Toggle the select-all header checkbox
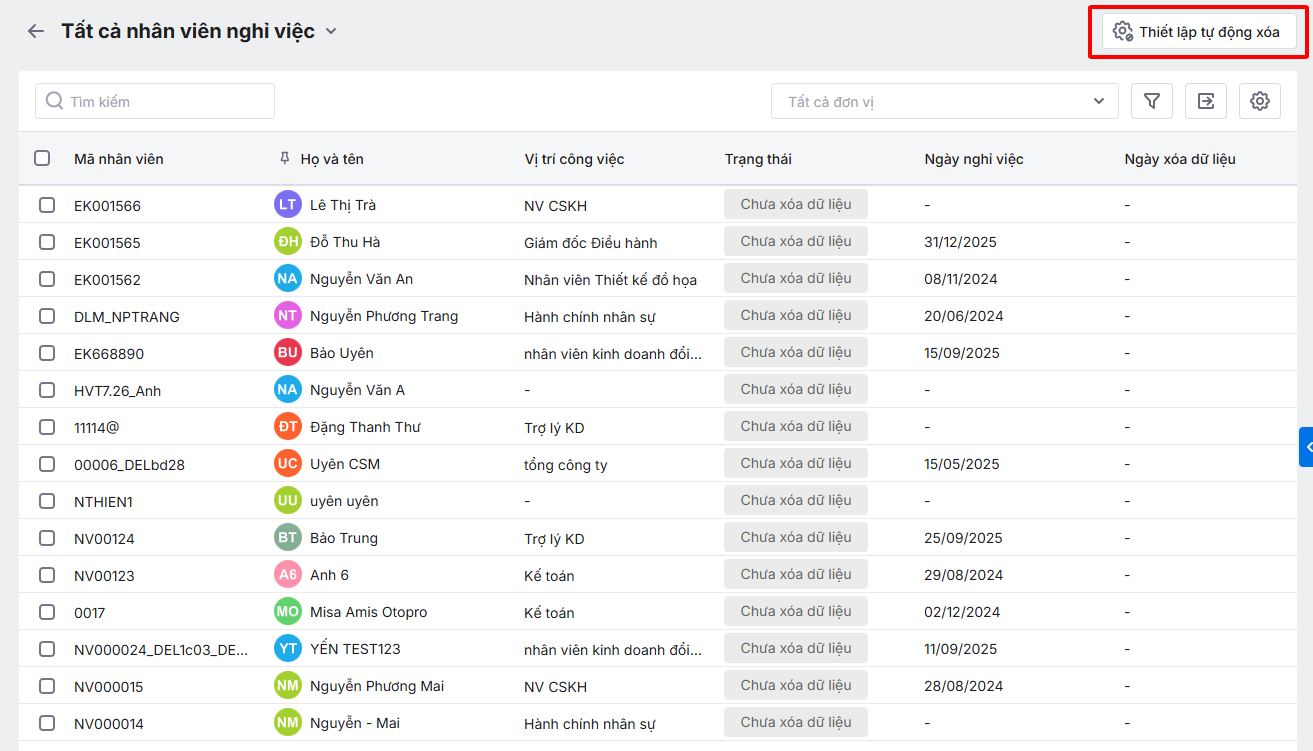This screenshot has height=751, width=1313. (x=42, y=158)
